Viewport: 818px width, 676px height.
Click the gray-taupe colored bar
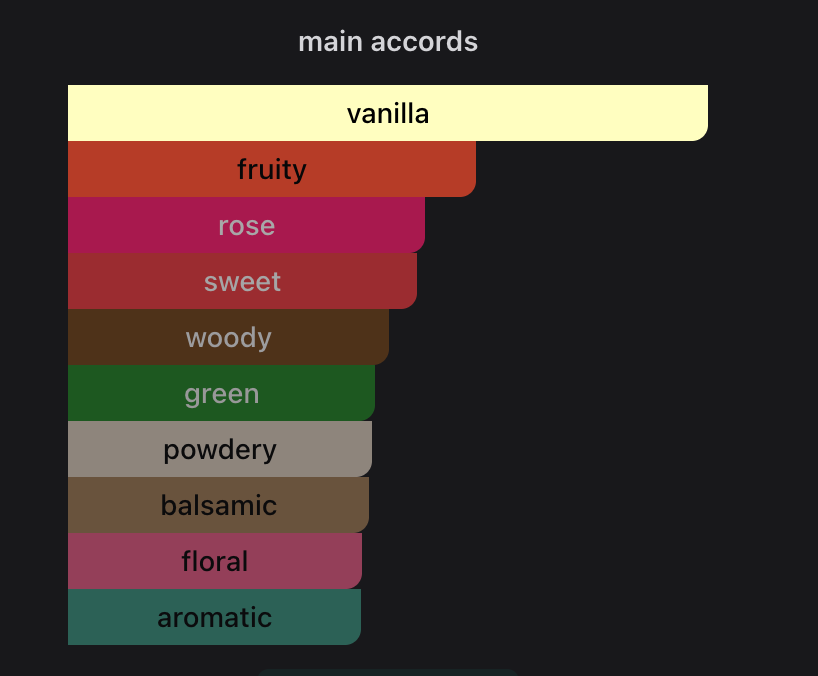220,449
